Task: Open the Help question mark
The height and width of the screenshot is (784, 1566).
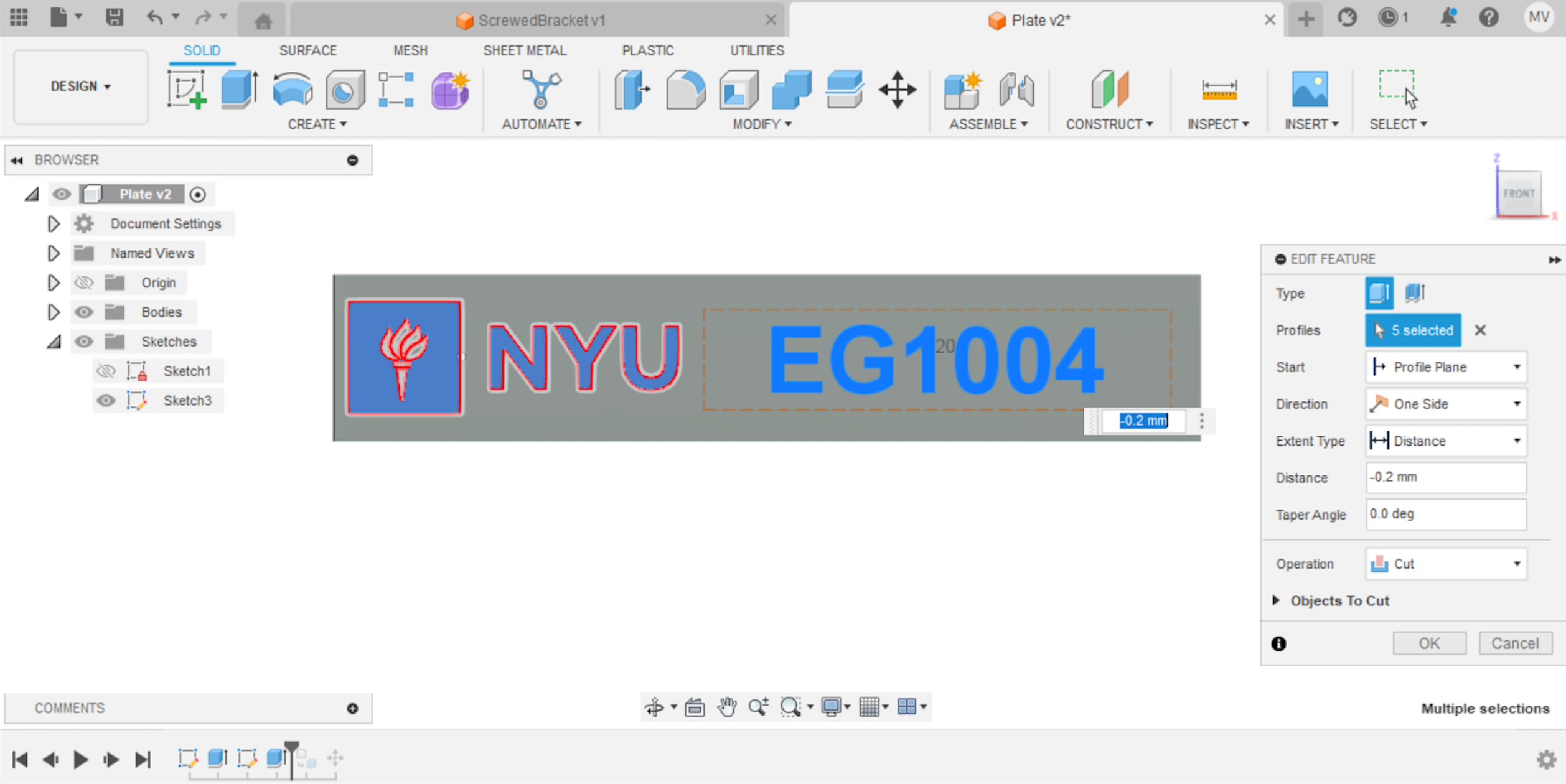Action: point(1489,17)
